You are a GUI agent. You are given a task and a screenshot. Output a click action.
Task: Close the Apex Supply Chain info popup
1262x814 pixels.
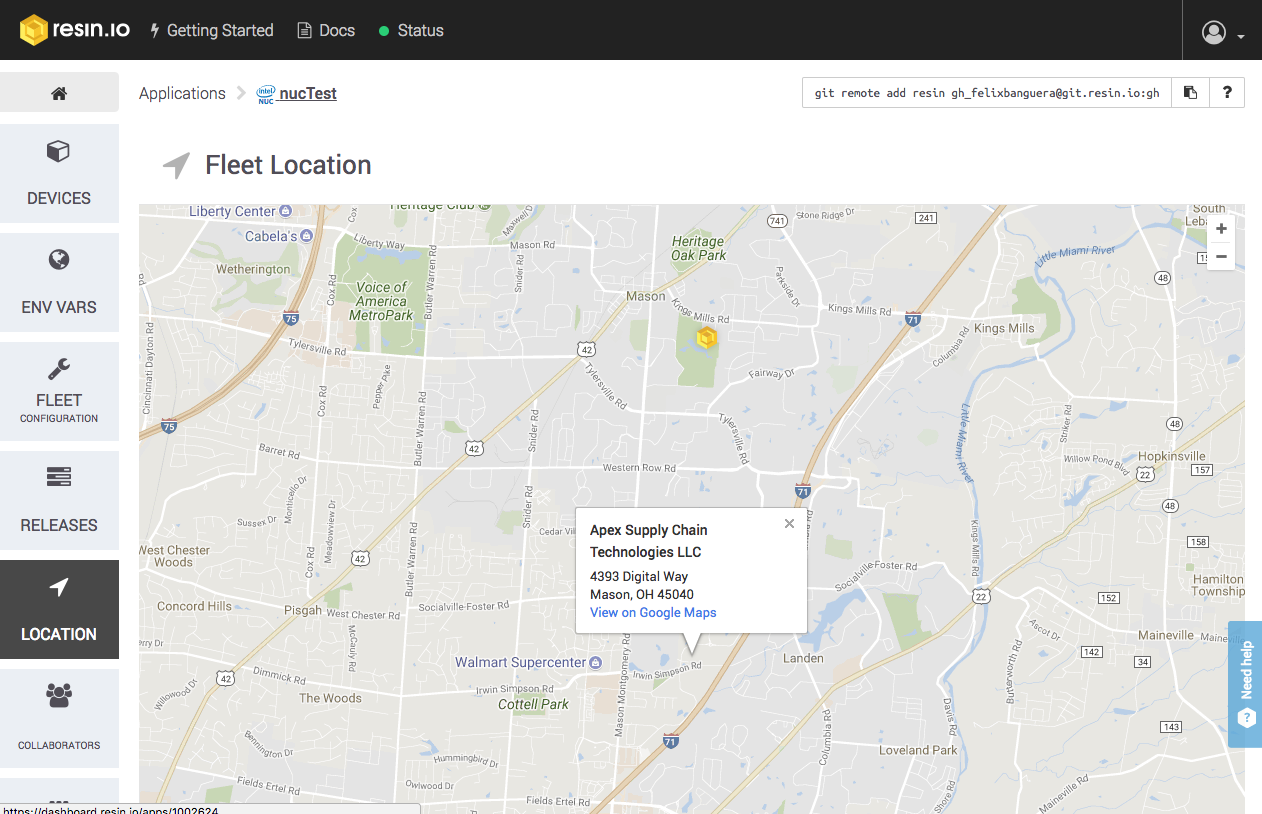point(789,523)
